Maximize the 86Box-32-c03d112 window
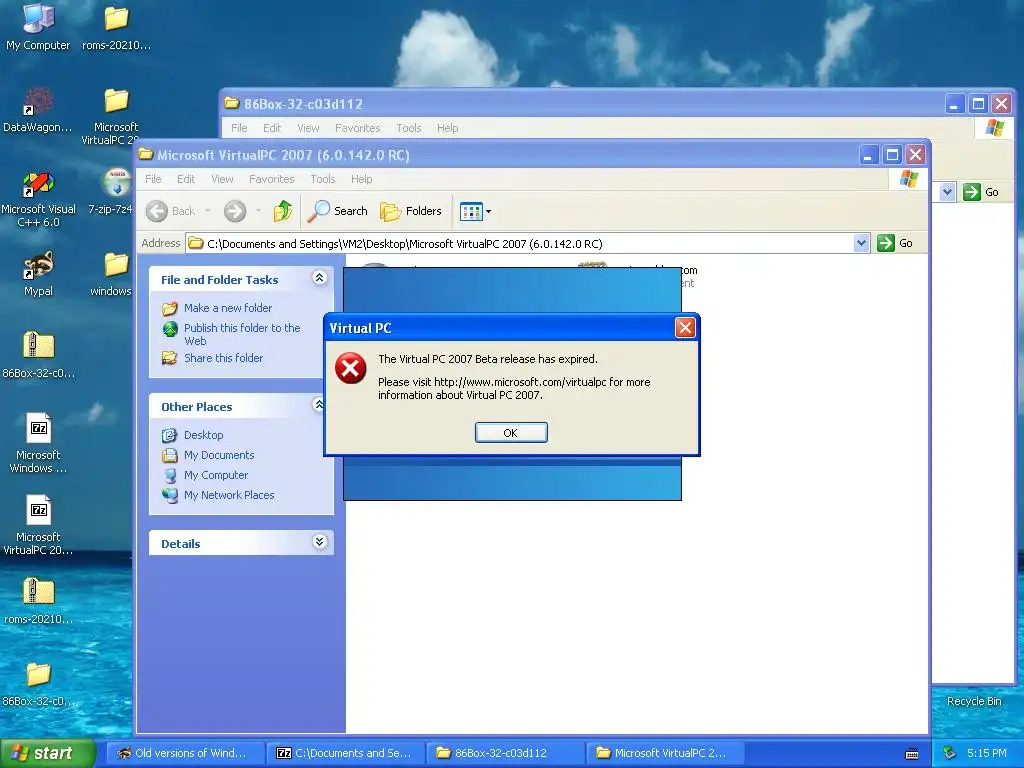The width and height of the screenshot is (1024, 768). point(978,104)
